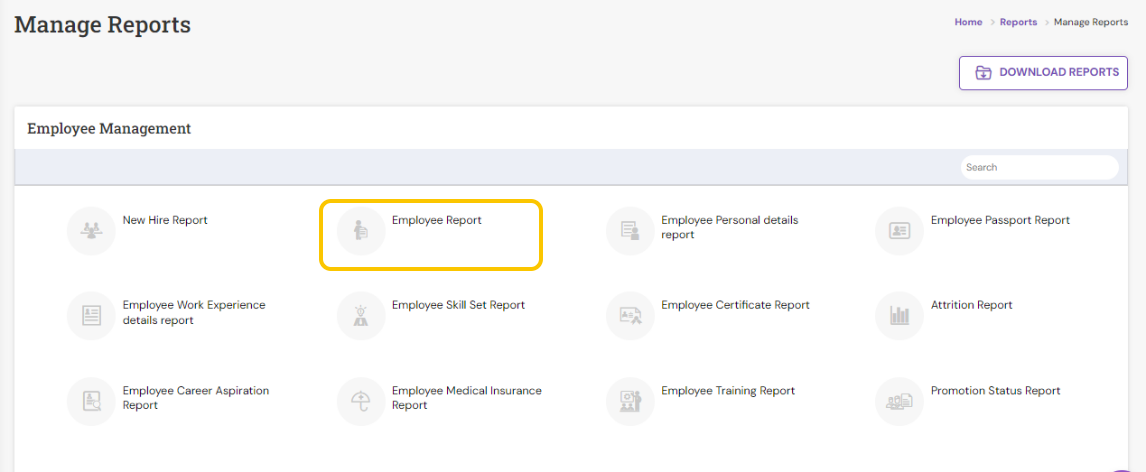Click the Employee Management section heading
Image resolution: width=1146 pixels, height=472 pixels.
109,129
